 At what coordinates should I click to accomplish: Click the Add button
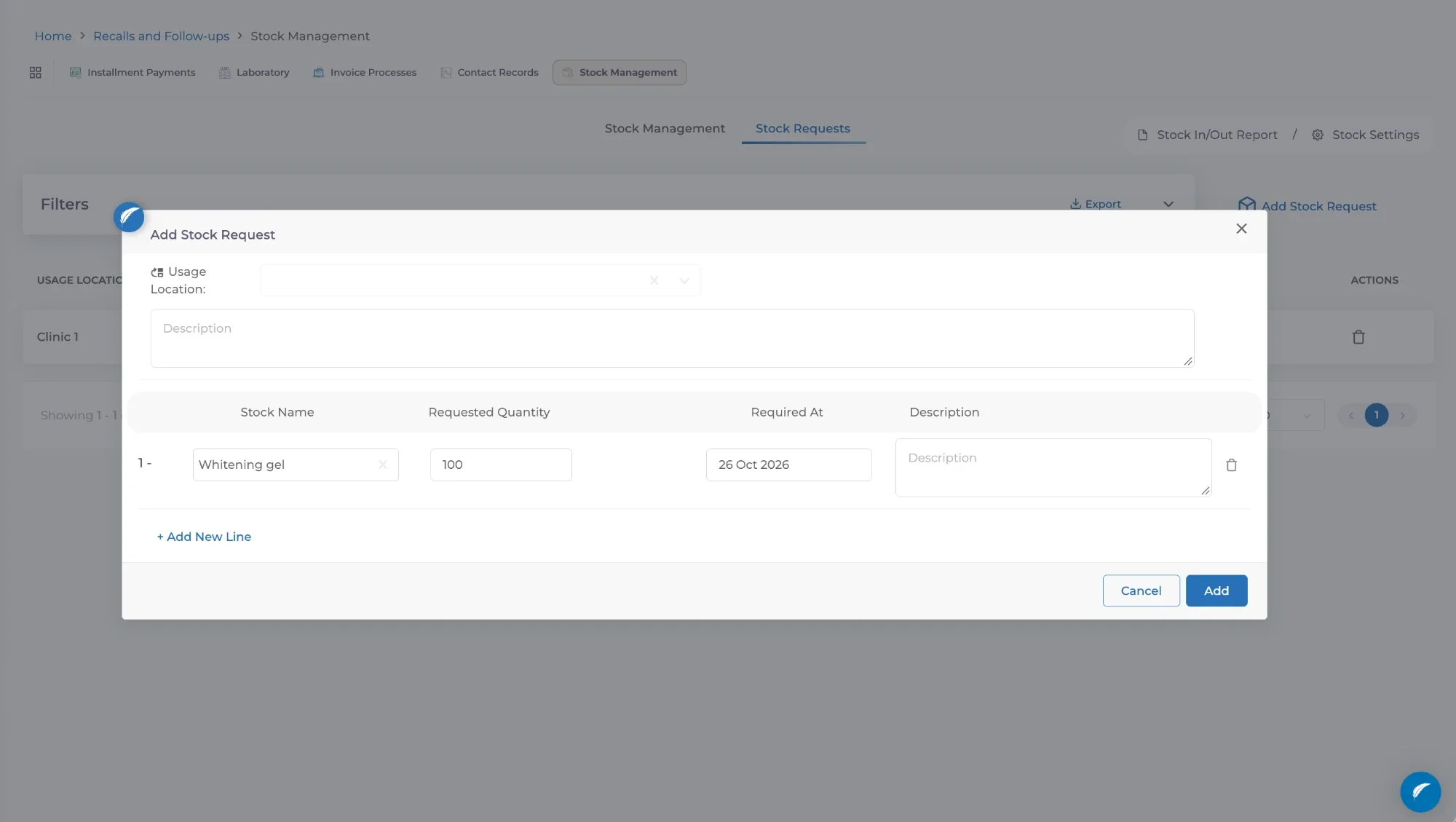1216,590
